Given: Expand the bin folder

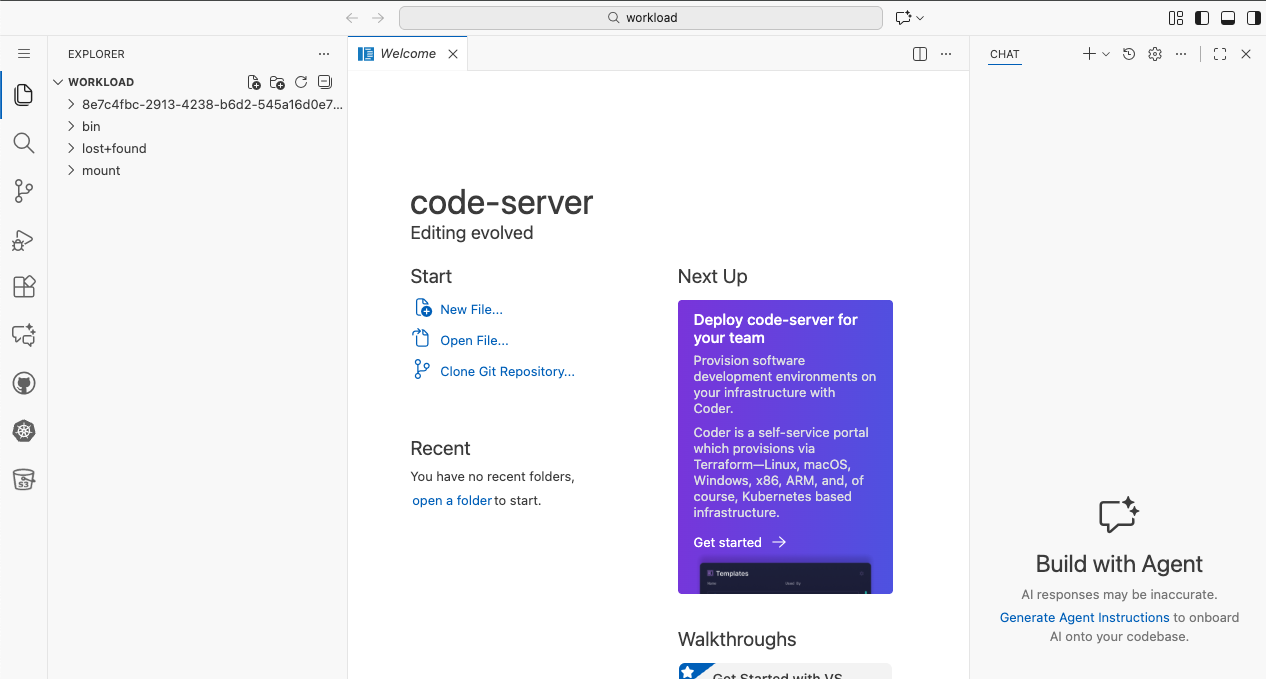Looking at the screenshot, I should [x=71, y=126].
